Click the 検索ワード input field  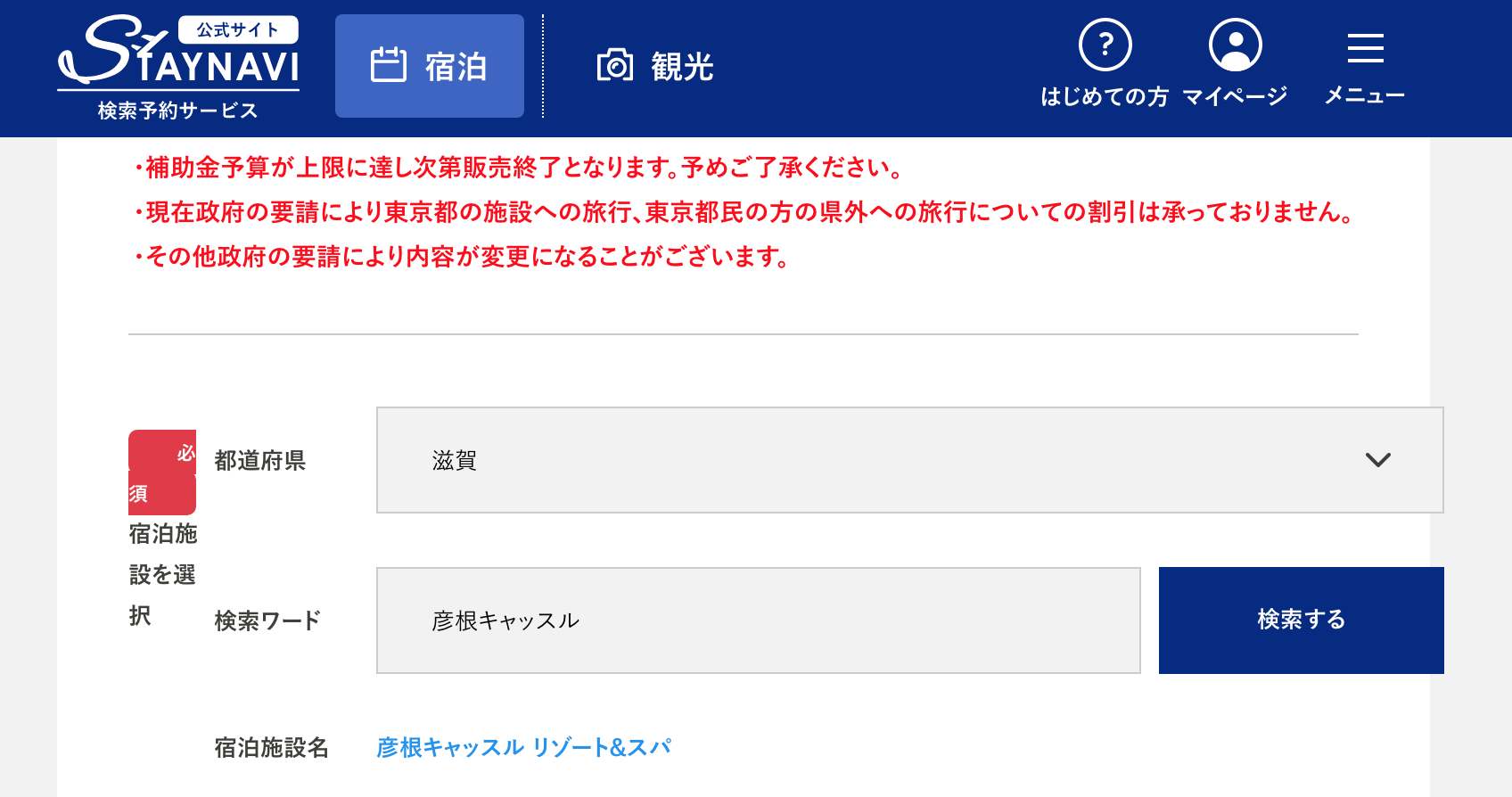[x=759, y=620]
